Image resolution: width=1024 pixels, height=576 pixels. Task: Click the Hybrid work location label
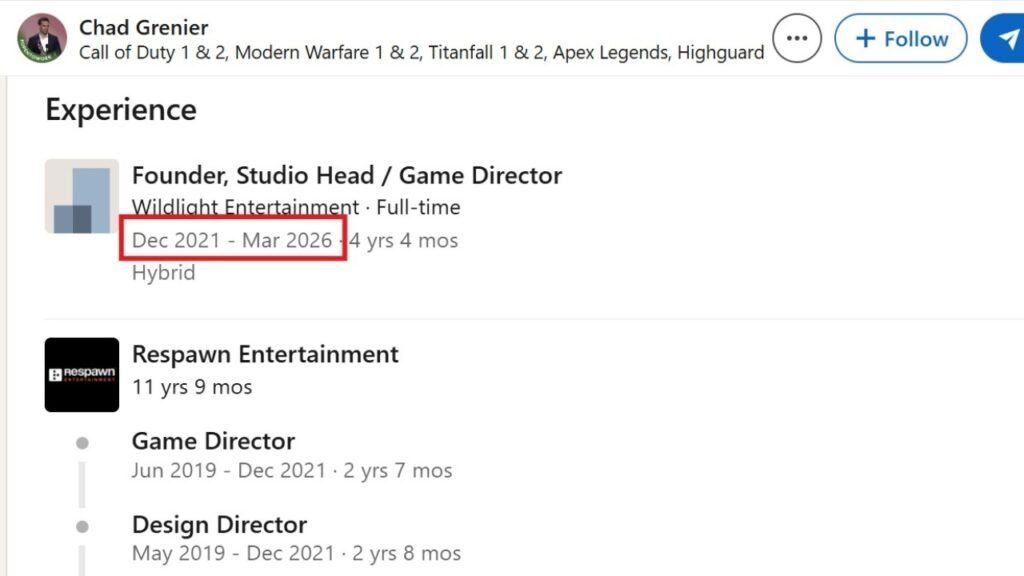pos(163,273)
